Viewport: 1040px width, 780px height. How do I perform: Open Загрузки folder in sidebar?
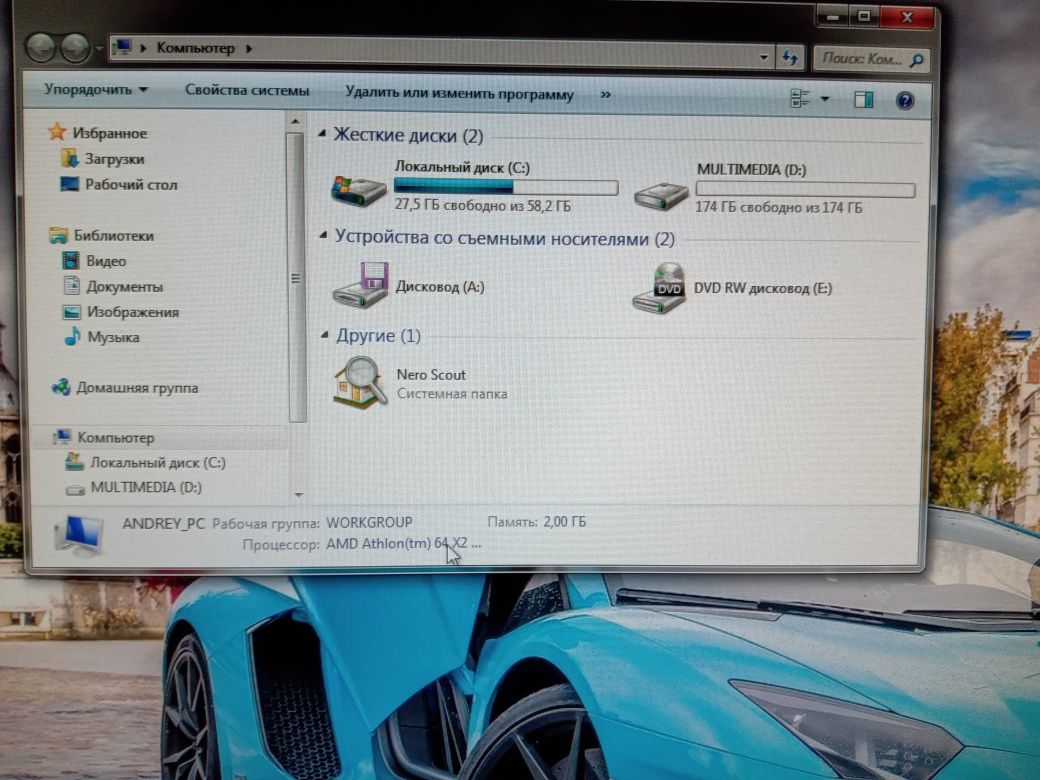tap(114, 159)
